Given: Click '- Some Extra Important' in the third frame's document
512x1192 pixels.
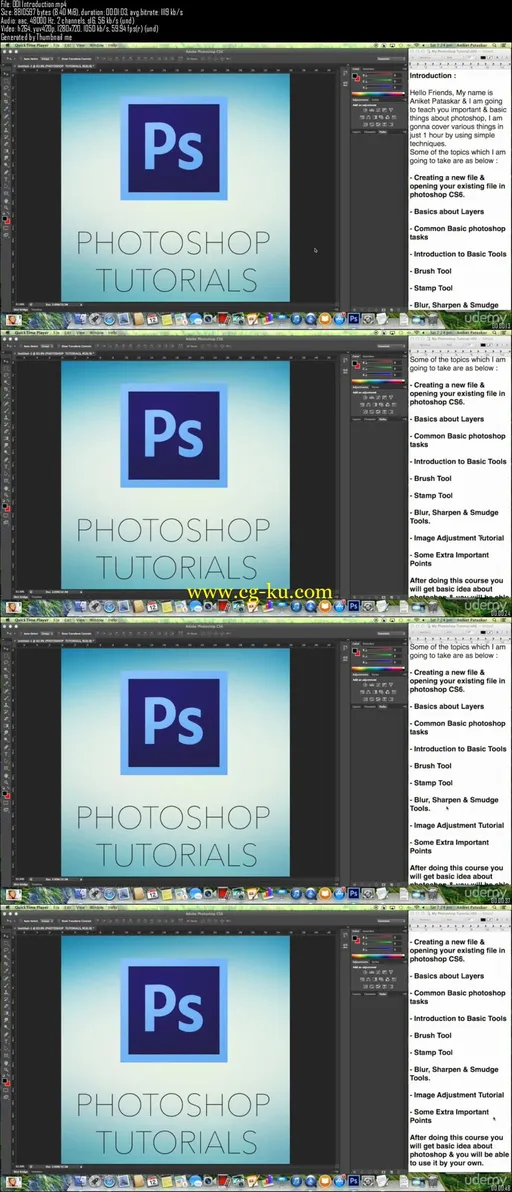Looking at the screenshot, I should tap(450, 842).
